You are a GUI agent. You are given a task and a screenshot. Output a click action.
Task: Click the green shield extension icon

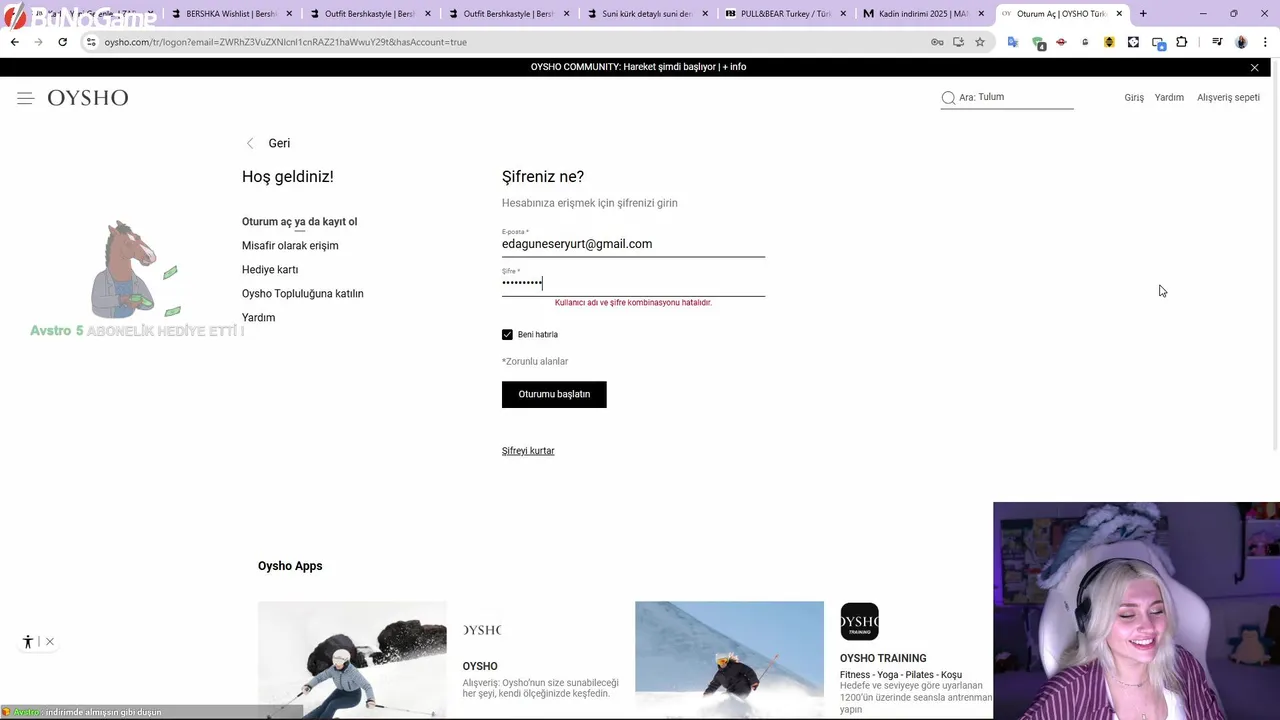[1038, 42]
